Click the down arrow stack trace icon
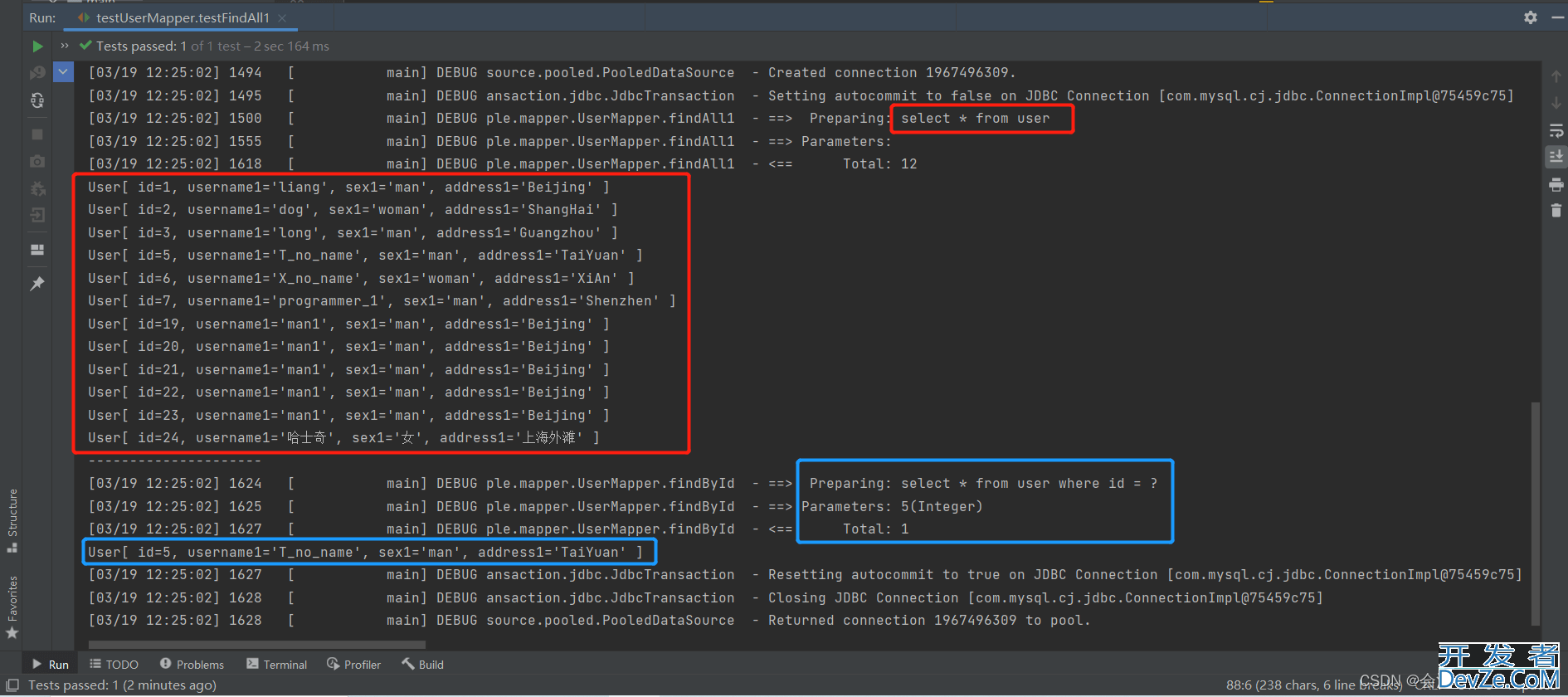The height and width of the screenshot is (697, 1568). pos(1556,103)
